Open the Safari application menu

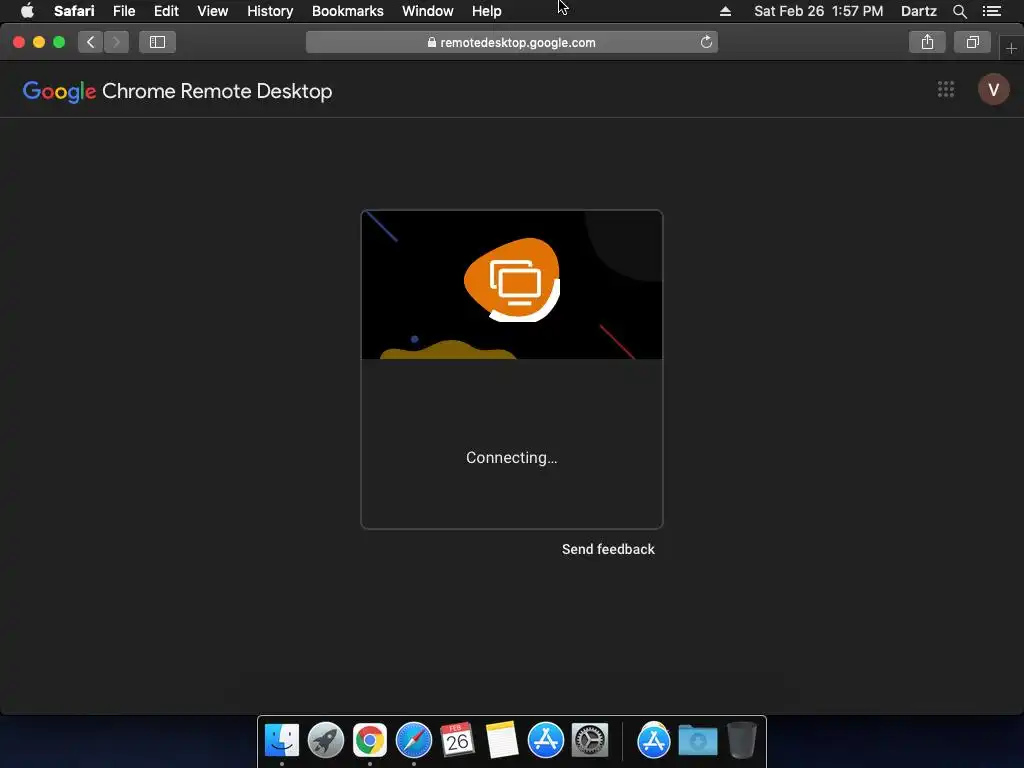click(x=74, y=11)
